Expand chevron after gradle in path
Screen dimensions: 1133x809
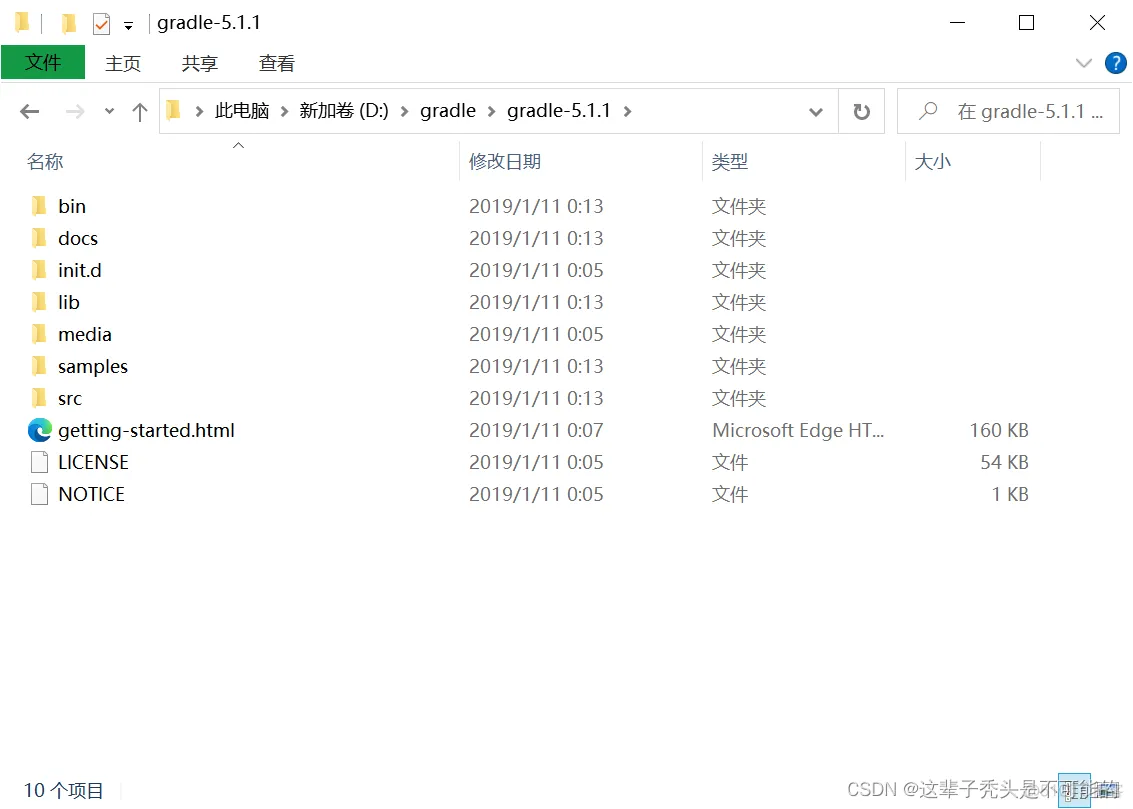pos(491,111)
